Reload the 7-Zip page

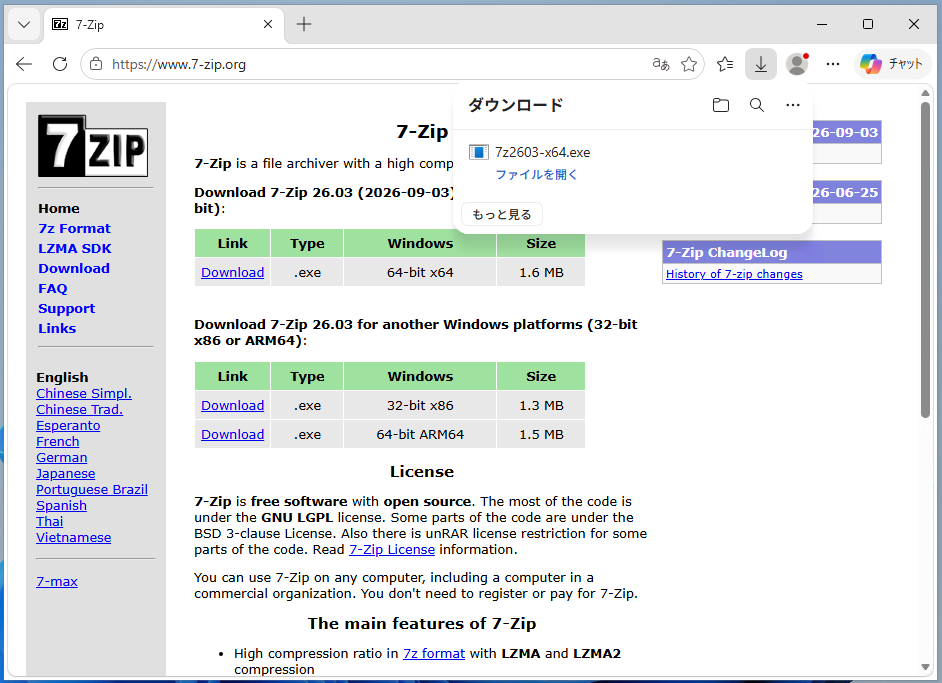[x=60, y=64]
